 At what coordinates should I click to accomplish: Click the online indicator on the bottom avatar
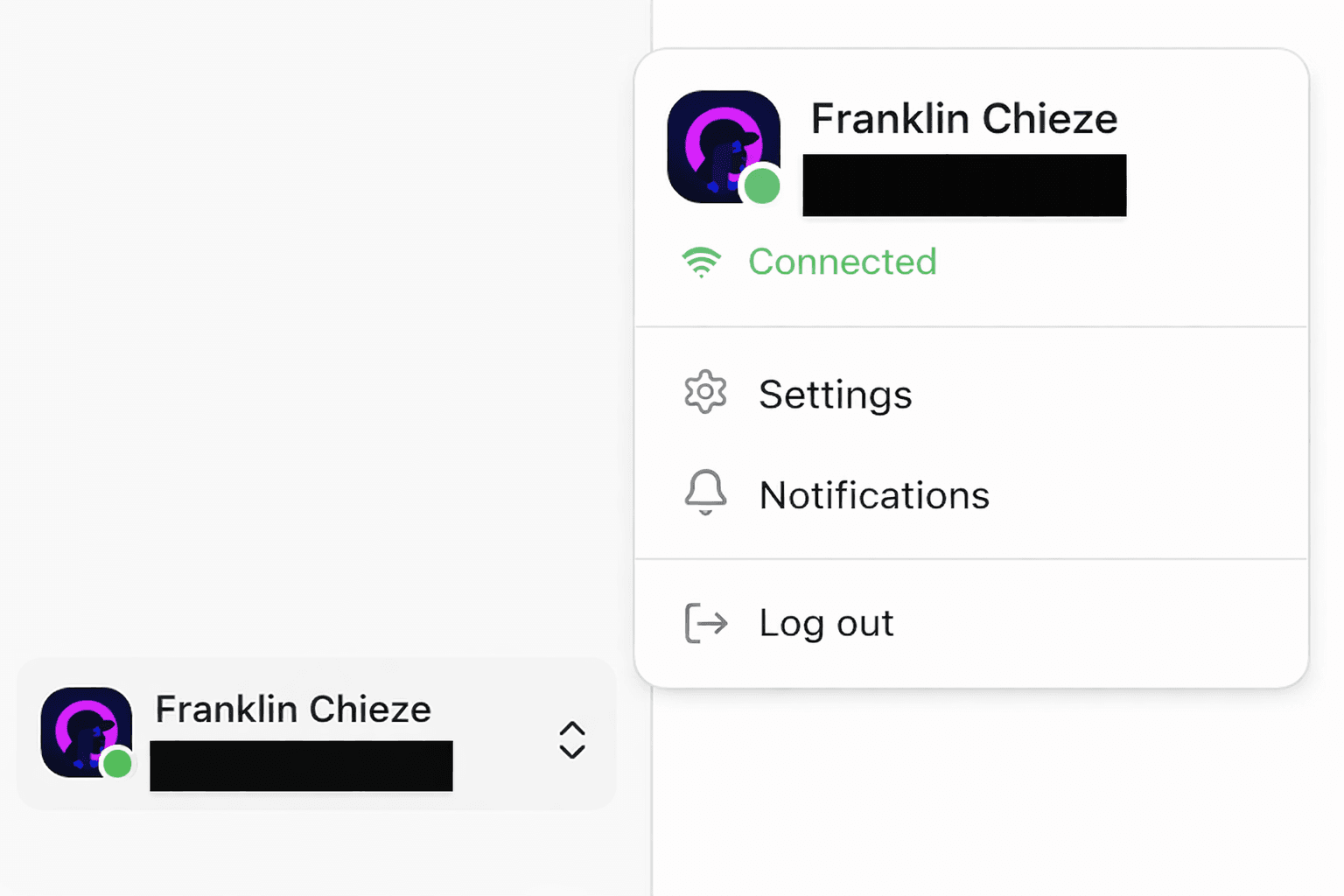click(x=116, y=764)
